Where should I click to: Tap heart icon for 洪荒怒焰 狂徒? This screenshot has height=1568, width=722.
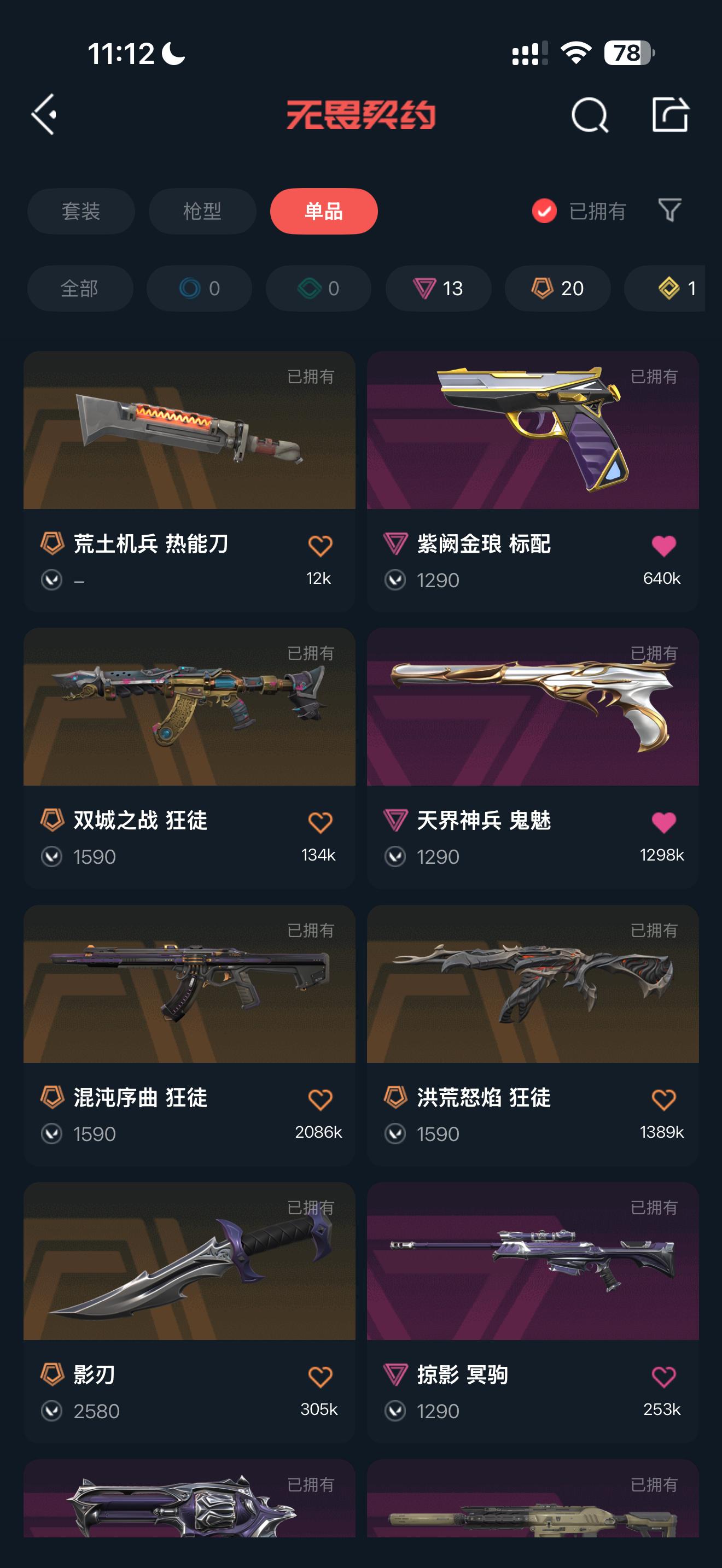[663, 1099]
